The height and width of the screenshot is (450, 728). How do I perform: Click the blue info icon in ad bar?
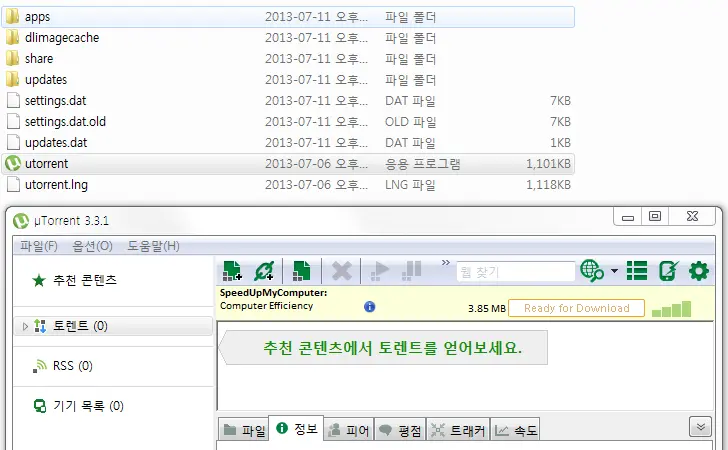point(369,307)
